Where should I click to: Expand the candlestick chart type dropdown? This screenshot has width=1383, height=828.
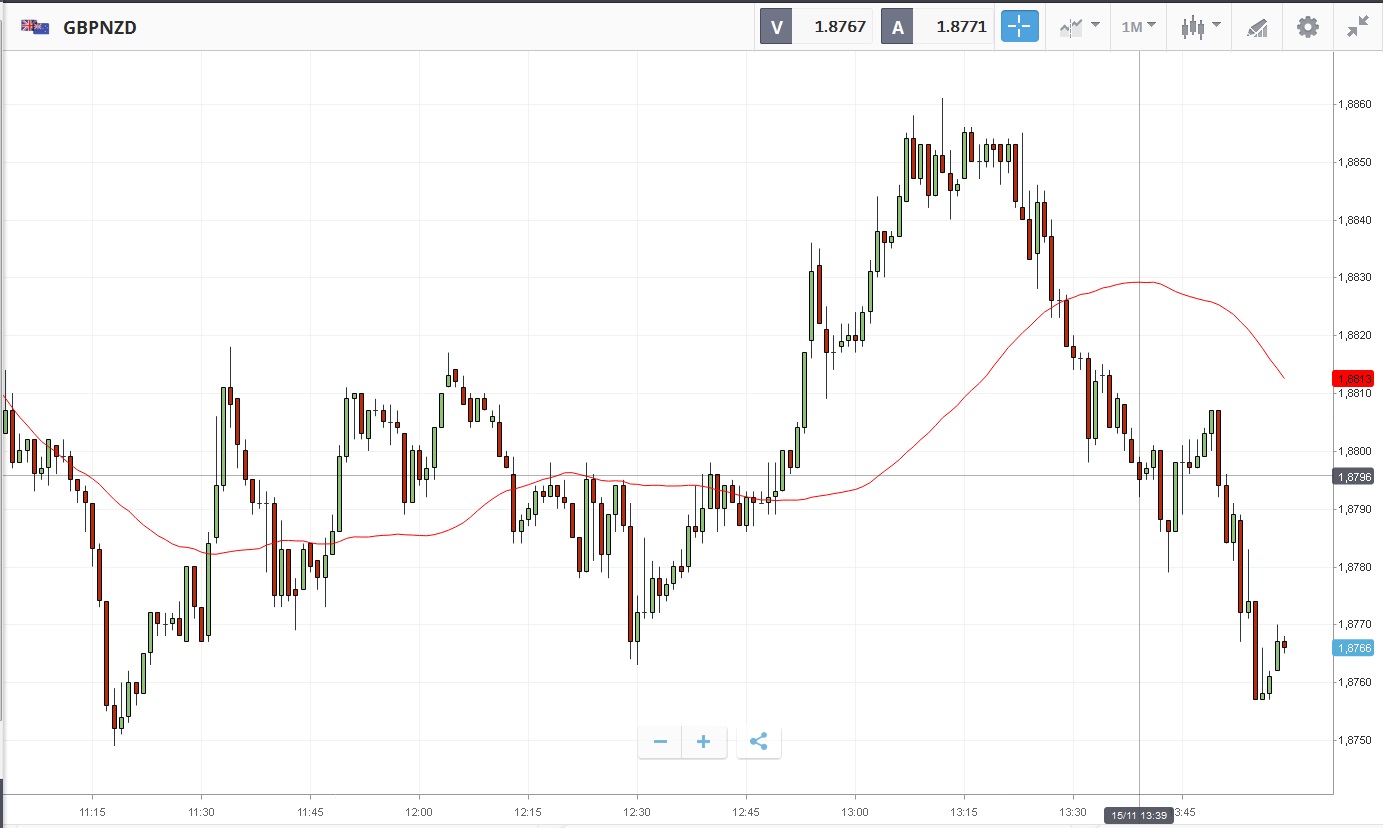[x=1200, y=27]
